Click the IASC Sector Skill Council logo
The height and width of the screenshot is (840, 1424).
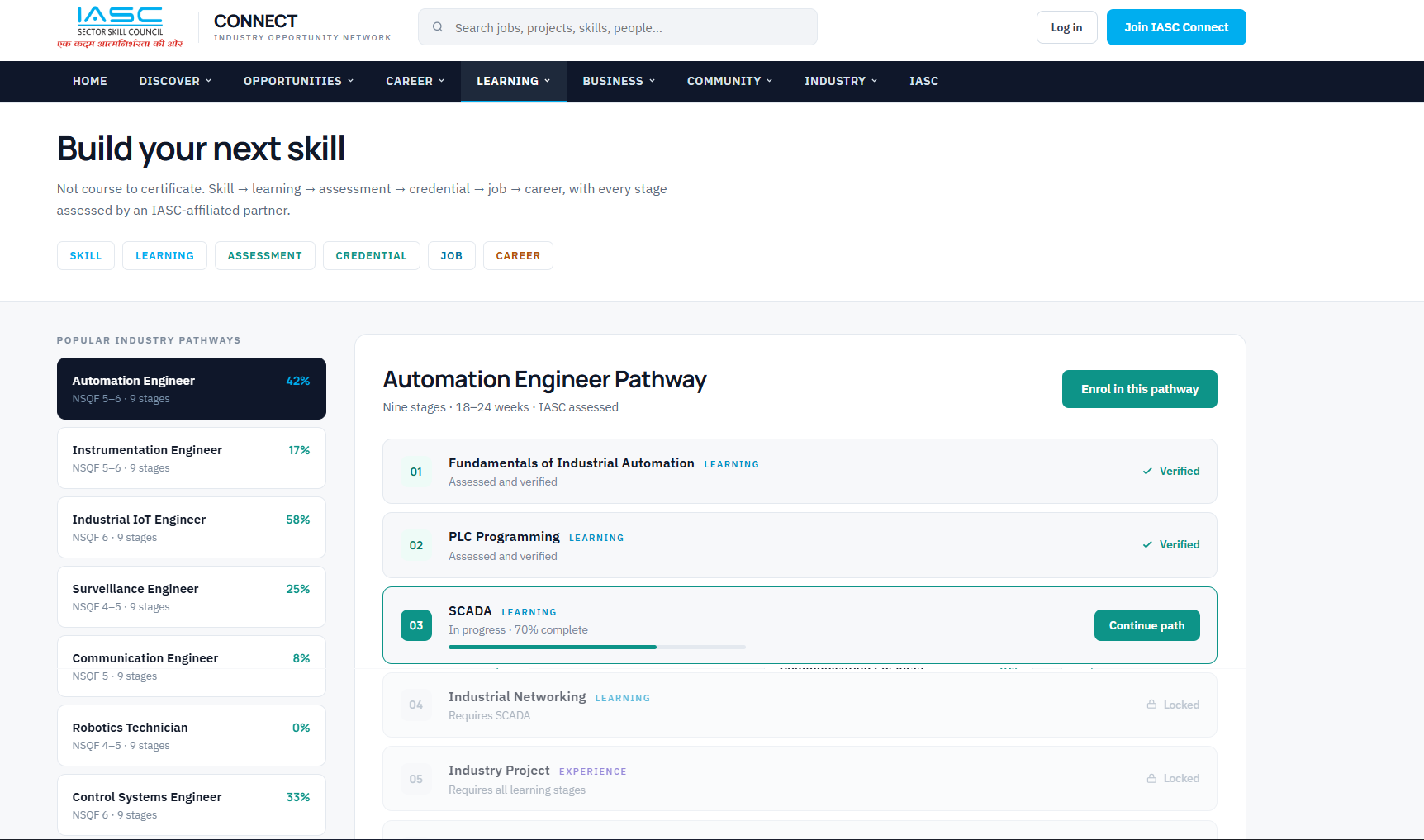click(120, 27)
